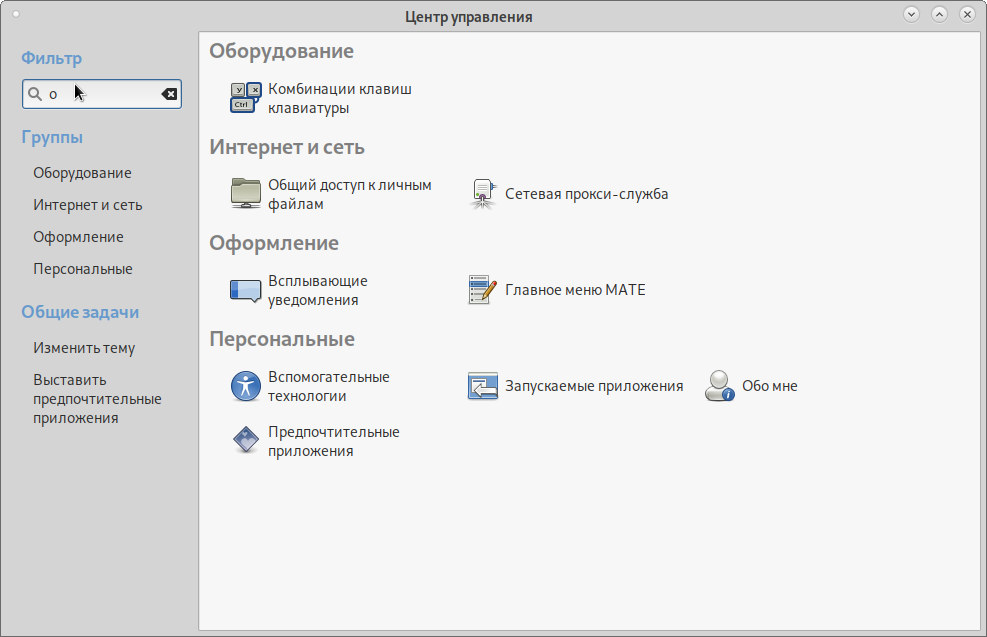Image resolution: width=987 pixels, height=637 pixels.
Task: Clear the filter search text
Action: tap(169, 94)
